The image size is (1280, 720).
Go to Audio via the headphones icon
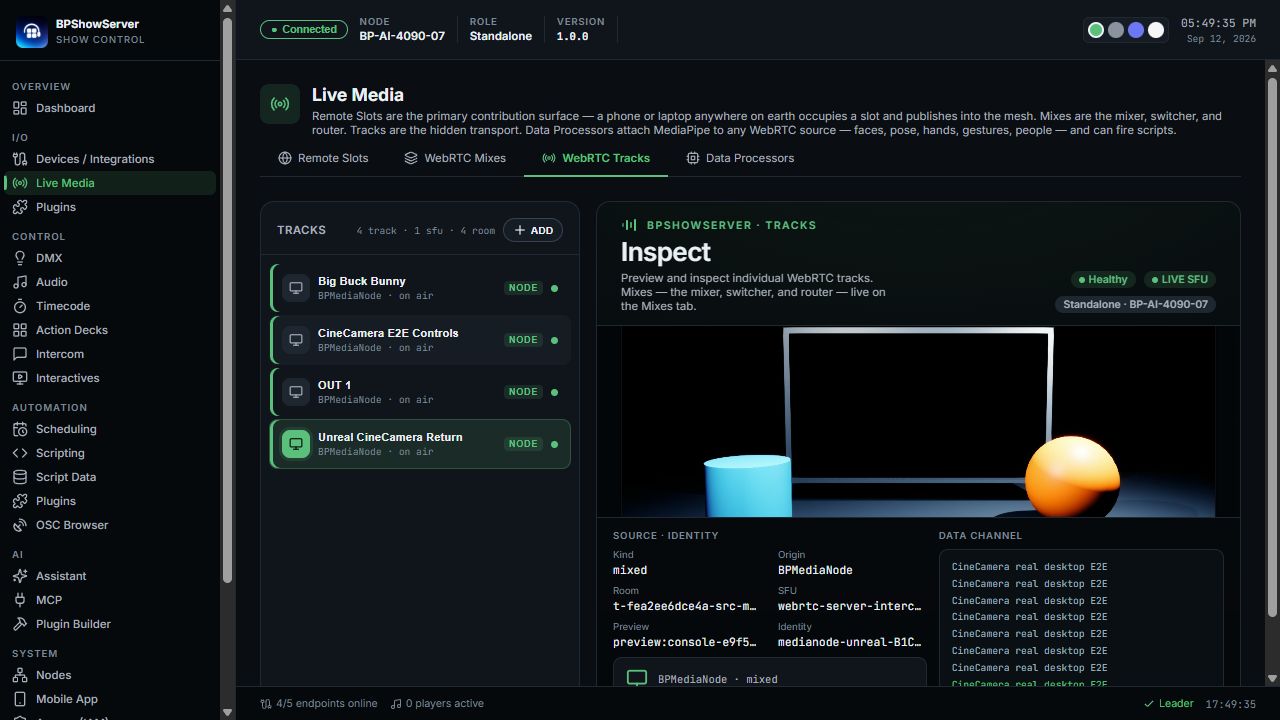coord(20,282)
